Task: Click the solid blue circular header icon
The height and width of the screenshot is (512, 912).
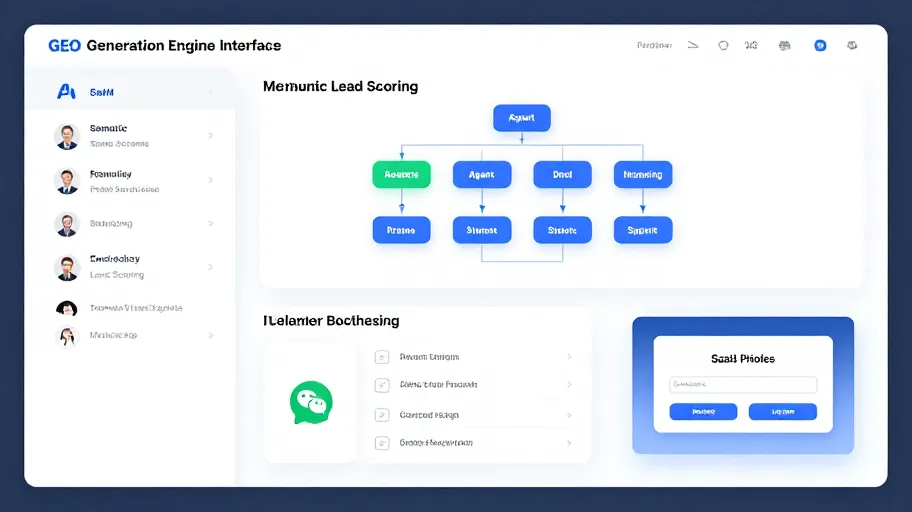Action: click(x=820, y=45)
